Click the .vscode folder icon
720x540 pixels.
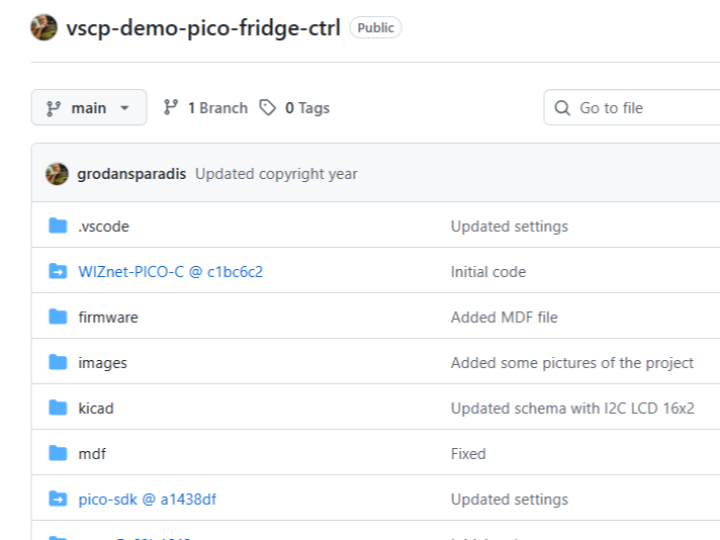tap(58, 226)
